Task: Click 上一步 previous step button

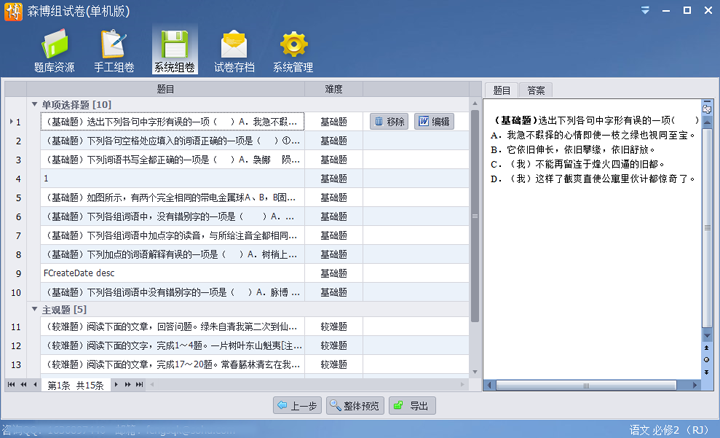Action: (x=295, y=406)
